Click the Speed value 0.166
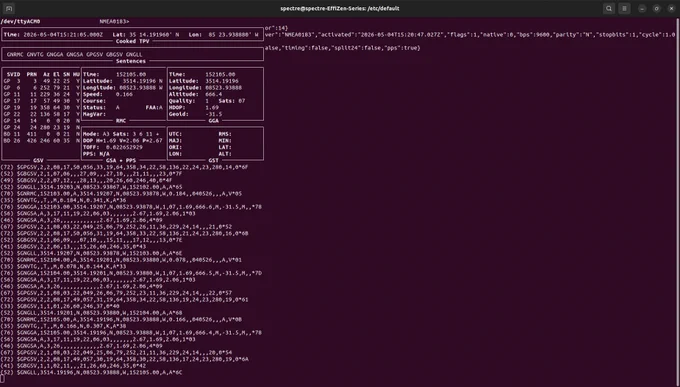 coord(124,94)
